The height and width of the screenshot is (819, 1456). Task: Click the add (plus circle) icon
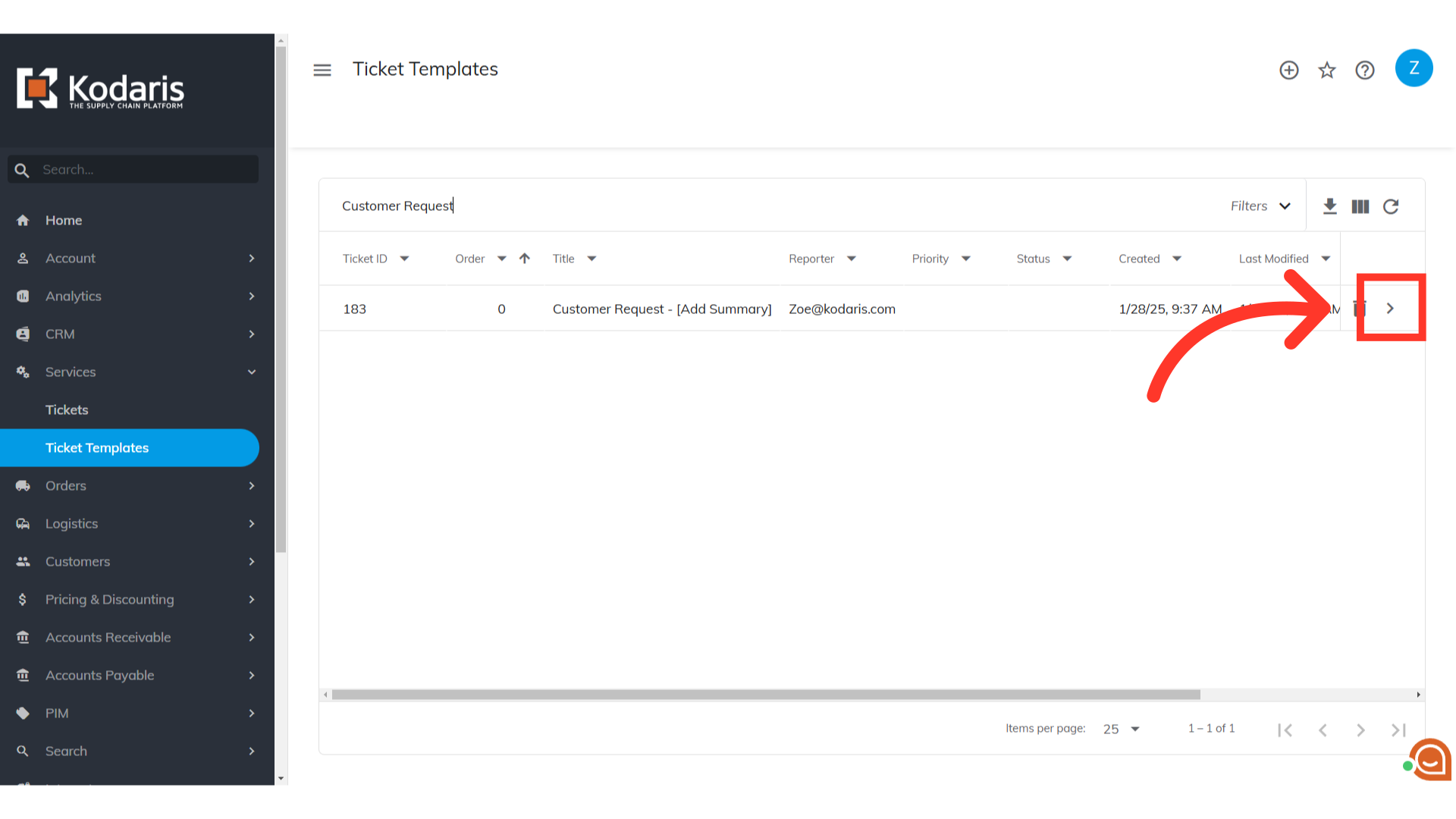pyautogui.click(x=1289, y=70)
